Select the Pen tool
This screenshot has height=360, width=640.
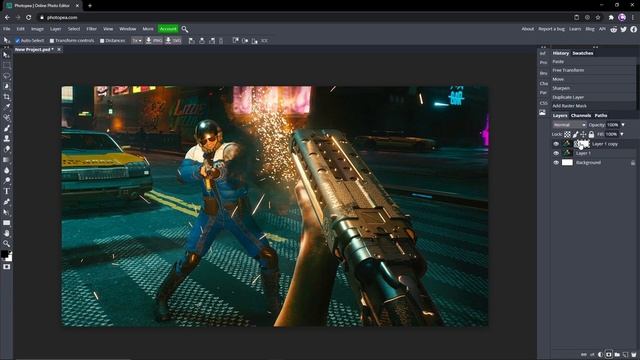point(6,202)
